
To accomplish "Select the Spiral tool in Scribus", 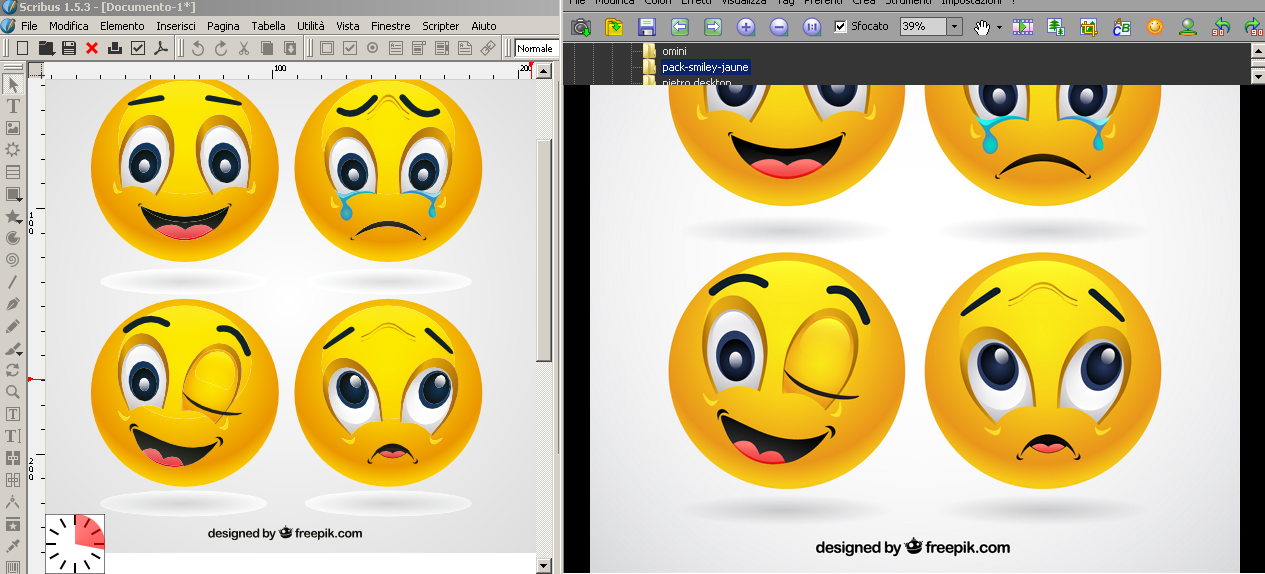I will (13, 260).
